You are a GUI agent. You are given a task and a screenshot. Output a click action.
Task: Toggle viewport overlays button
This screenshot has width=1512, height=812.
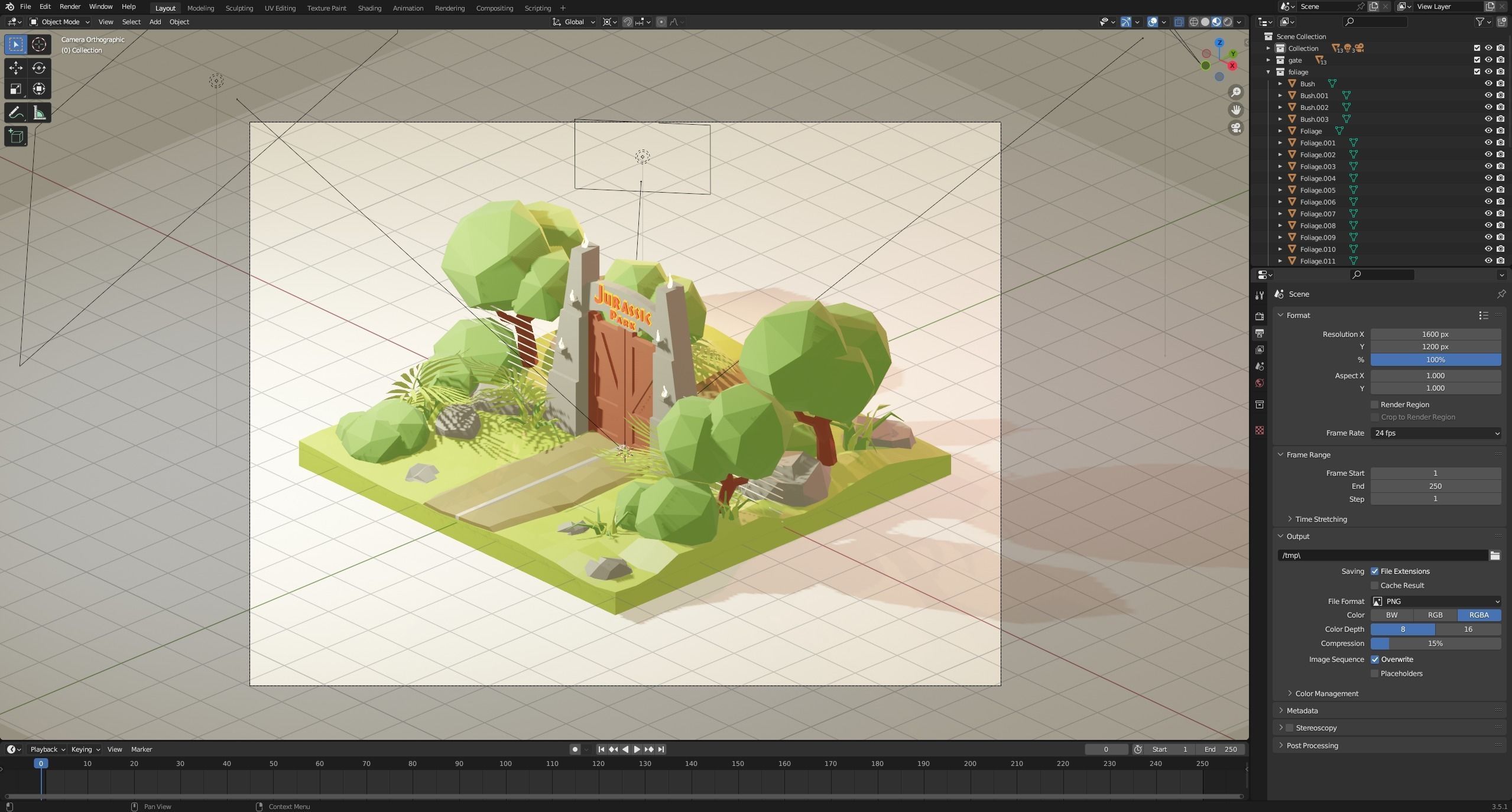1153,22
